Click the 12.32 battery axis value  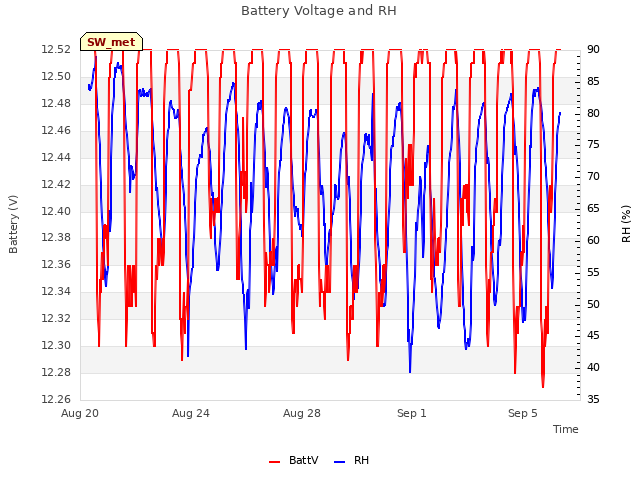coord(56,318)
